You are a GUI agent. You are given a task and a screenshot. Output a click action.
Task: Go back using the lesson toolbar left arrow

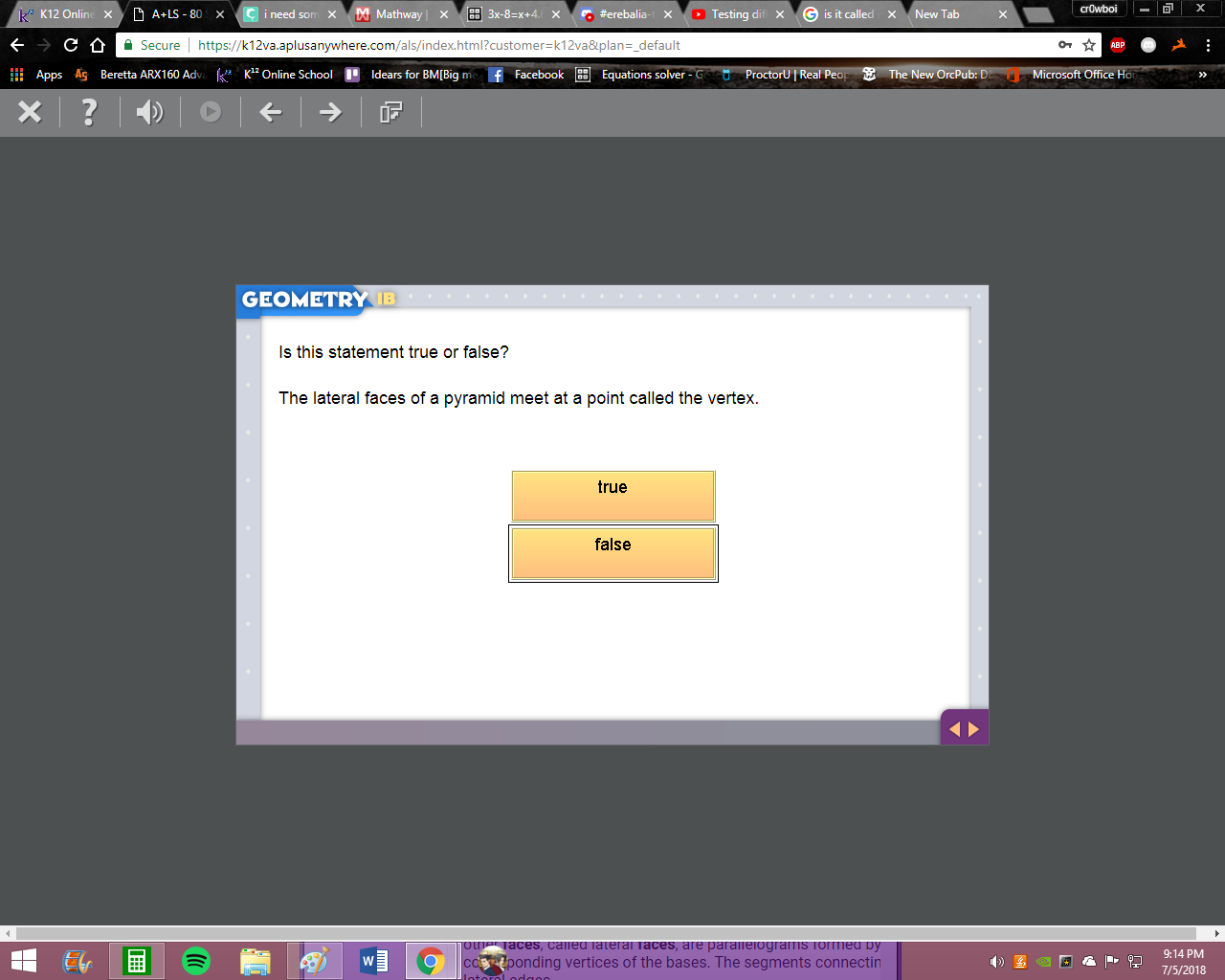click(271, 112)
